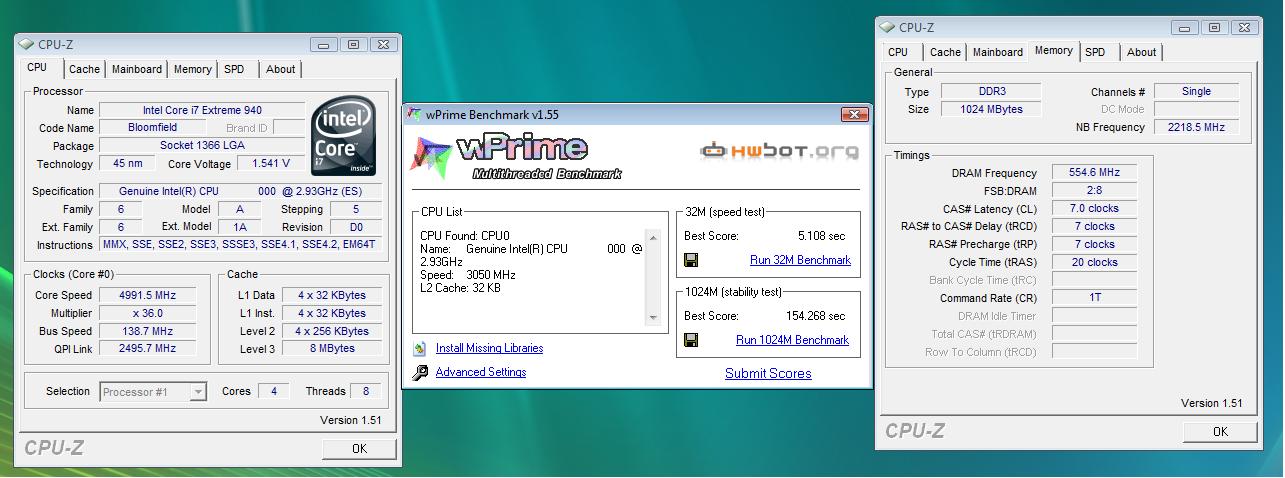Click the CPU List scroll down arrow
1285x478 pixels.
pyautogui.click(x=654, y=317)
